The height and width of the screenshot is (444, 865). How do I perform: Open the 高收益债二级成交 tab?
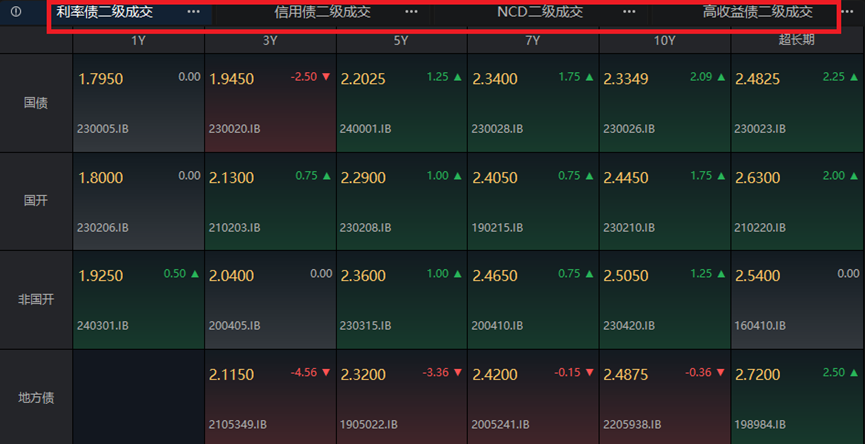(x=757, y=12)
